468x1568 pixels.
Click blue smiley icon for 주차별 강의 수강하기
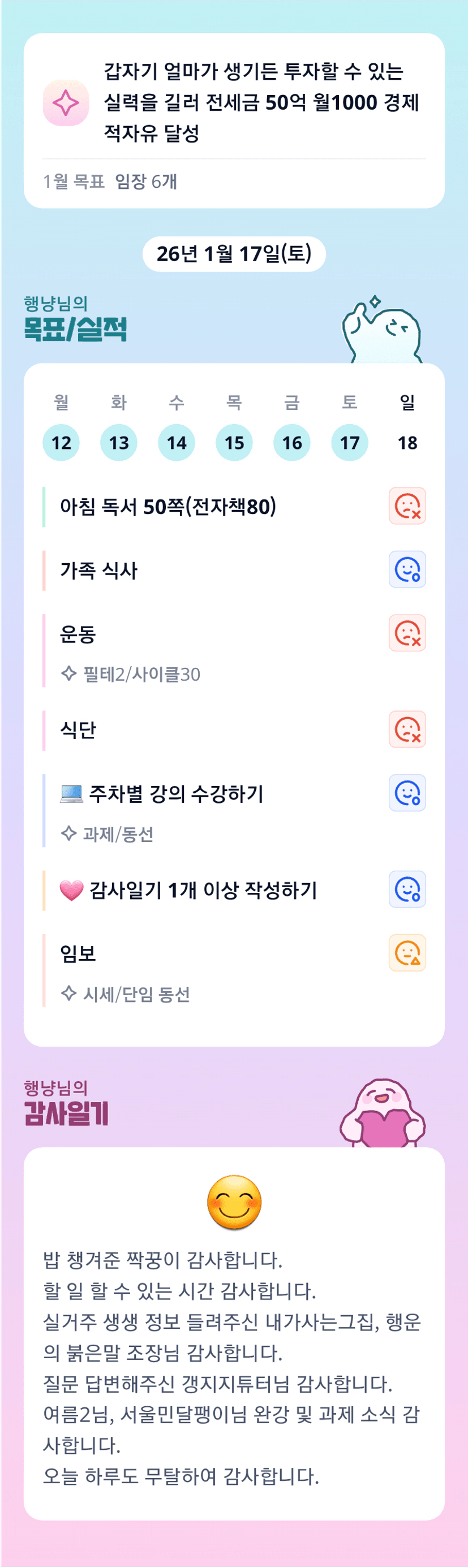(407, 793)
